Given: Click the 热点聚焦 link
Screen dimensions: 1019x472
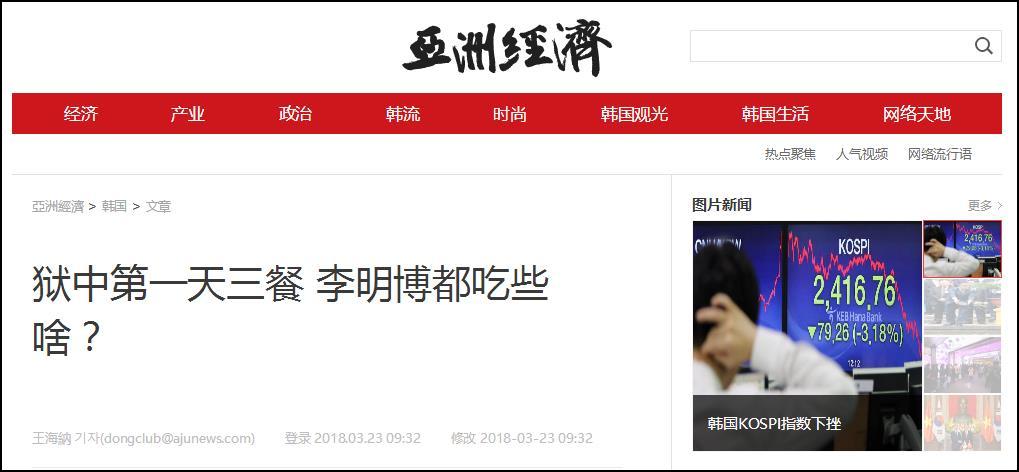Looking at the screenshot, I should (790, 154).
